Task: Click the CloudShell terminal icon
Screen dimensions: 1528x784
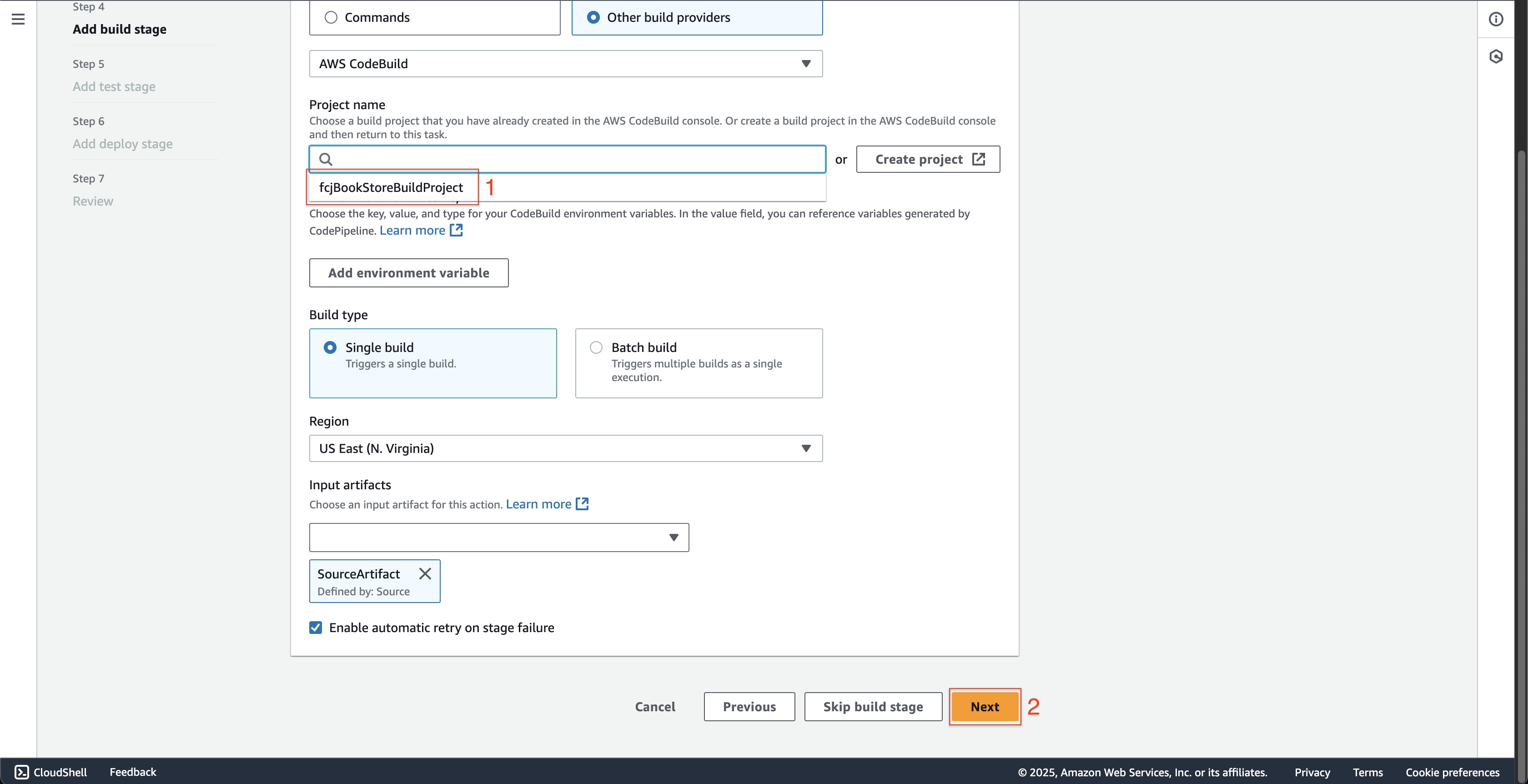Action: (x=21, y=772)
